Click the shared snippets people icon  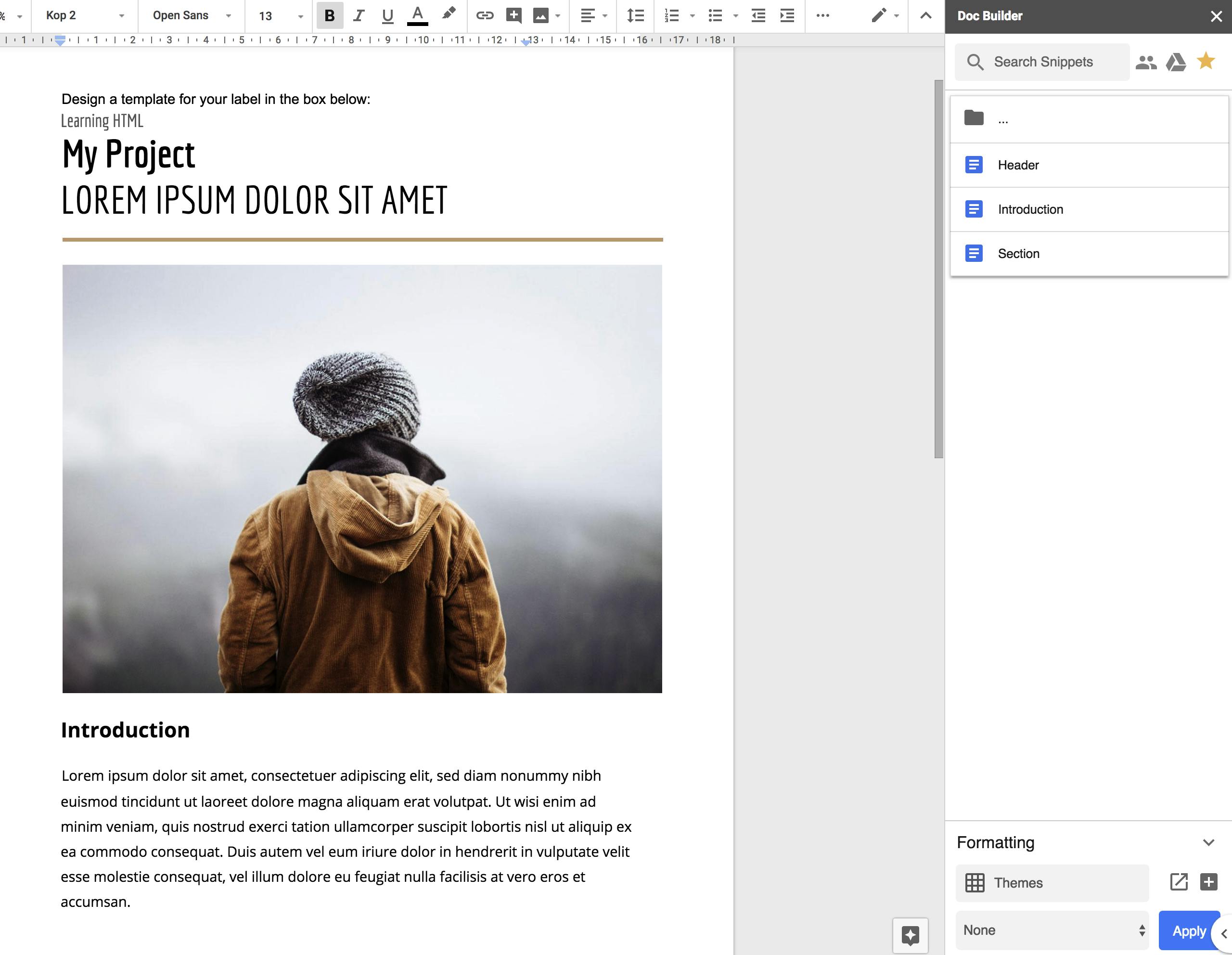(x=1146, y=62)
